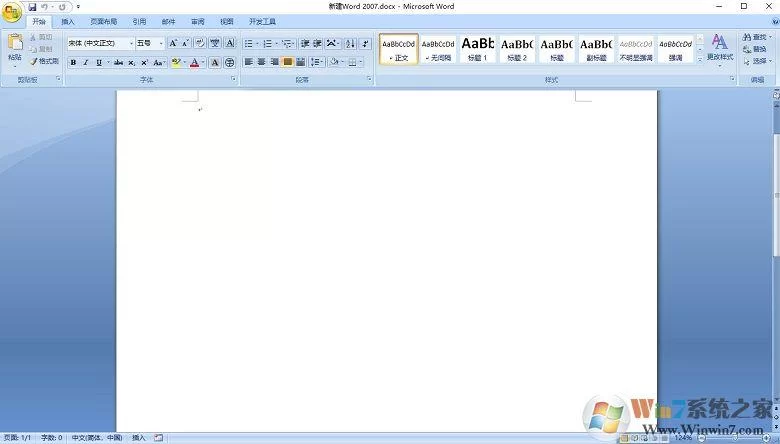The height and width of the screenshot is (444, 780).
Task: Toggle bold formatting
Action: [x=74, y=63]
